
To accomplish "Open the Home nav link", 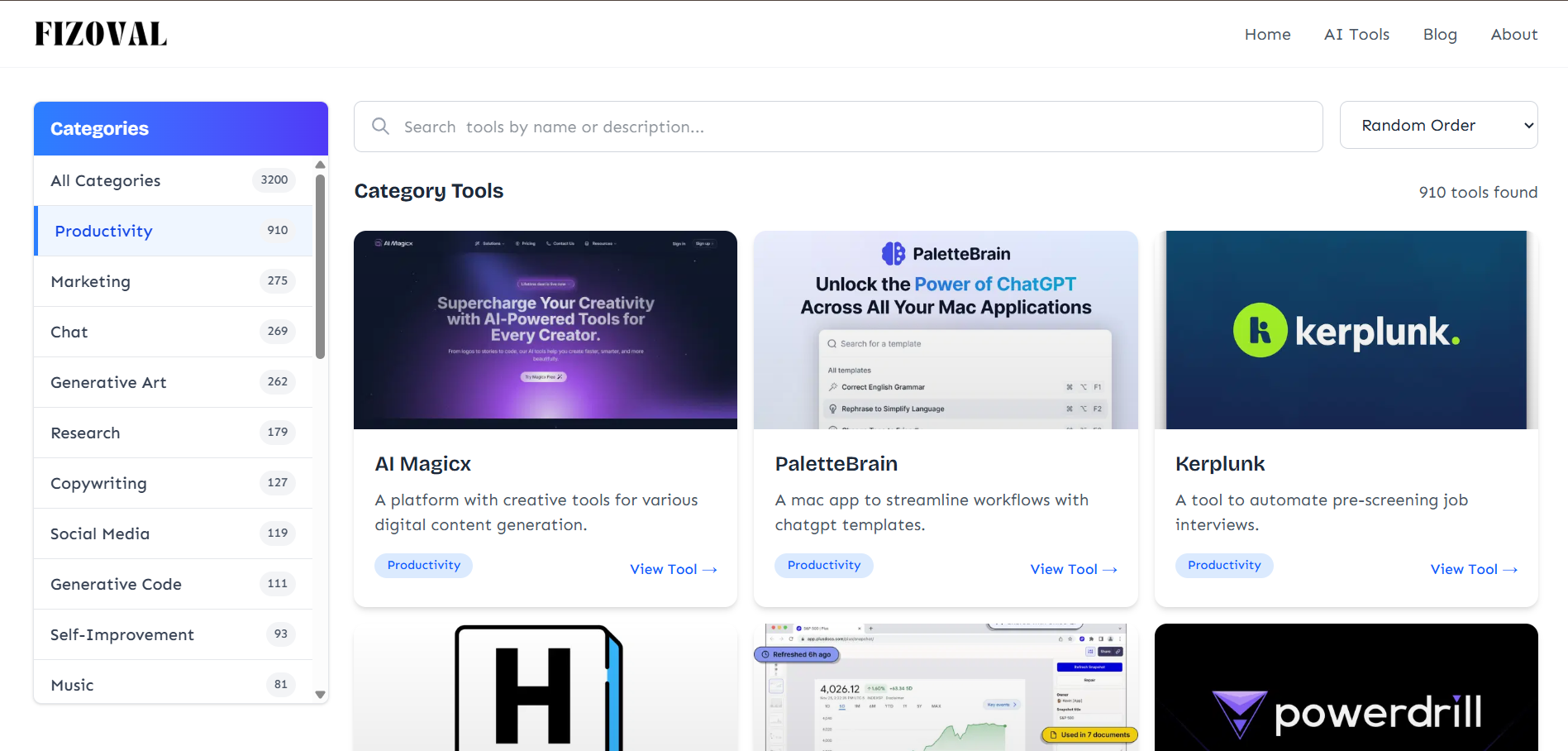I will coord(1267,35).
